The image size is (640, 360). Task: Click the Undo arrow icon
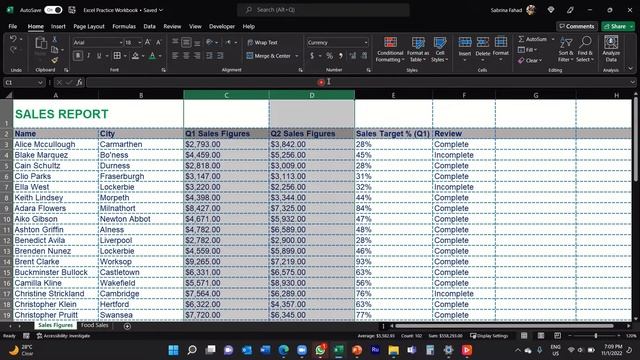[13, 39]
